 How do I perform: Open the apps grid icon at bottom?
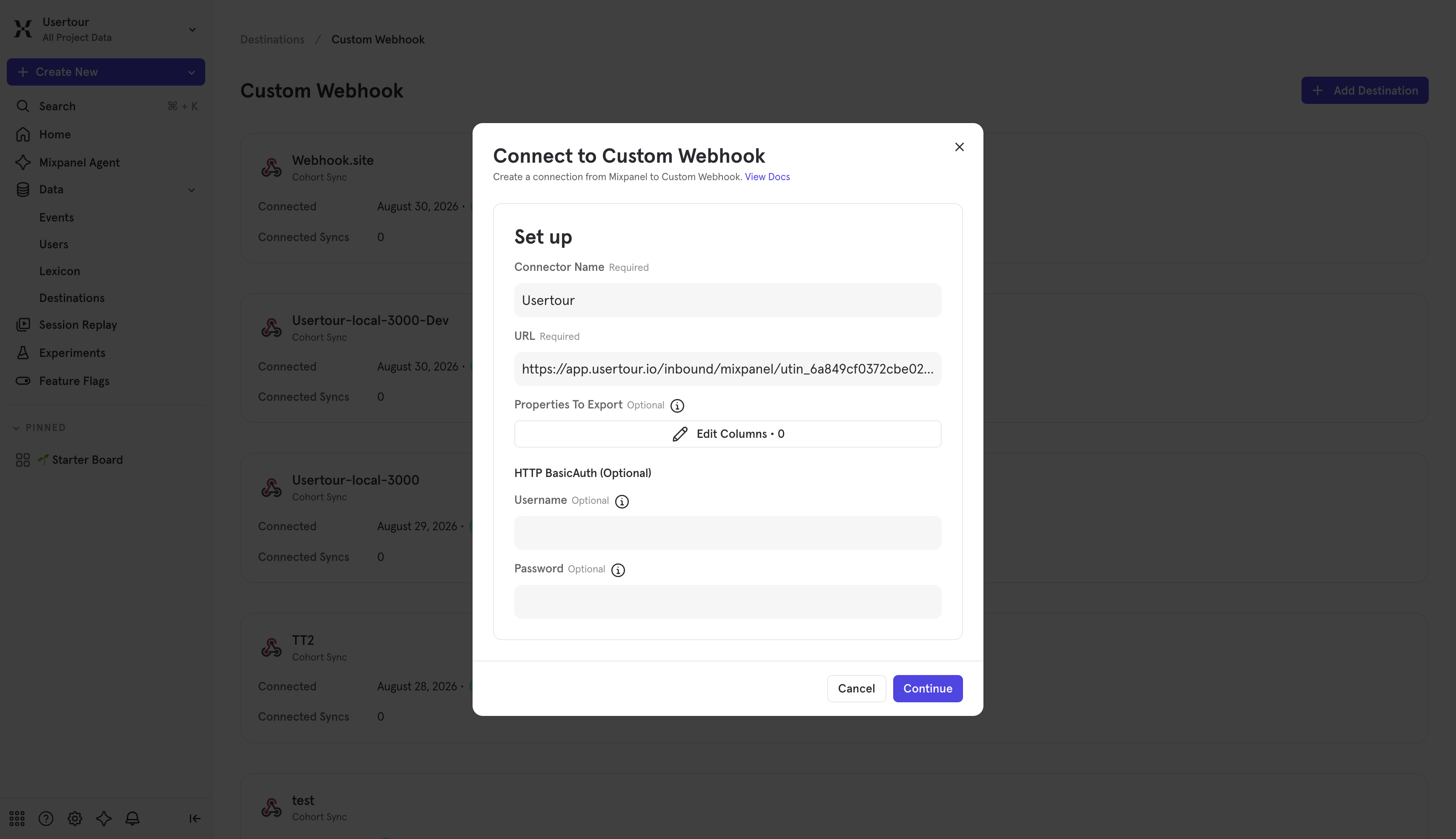[17, 818]
